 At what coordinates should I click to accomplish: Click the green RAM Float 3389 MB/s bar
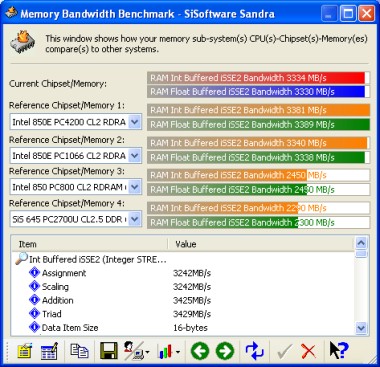(258, 125)
